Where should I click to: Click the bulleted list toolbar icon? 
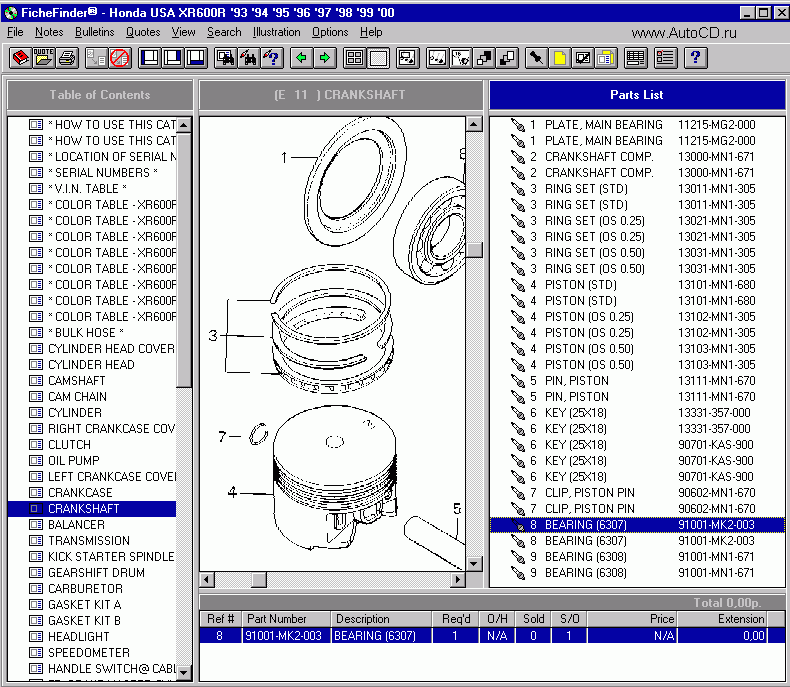tap(665, 58)
